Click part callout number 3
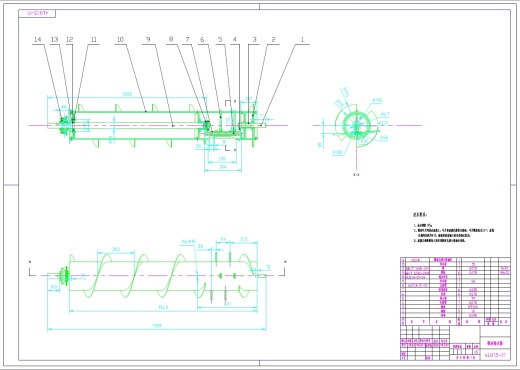Image resolution: width=520 pixels, height=370 pixels. 255,39
